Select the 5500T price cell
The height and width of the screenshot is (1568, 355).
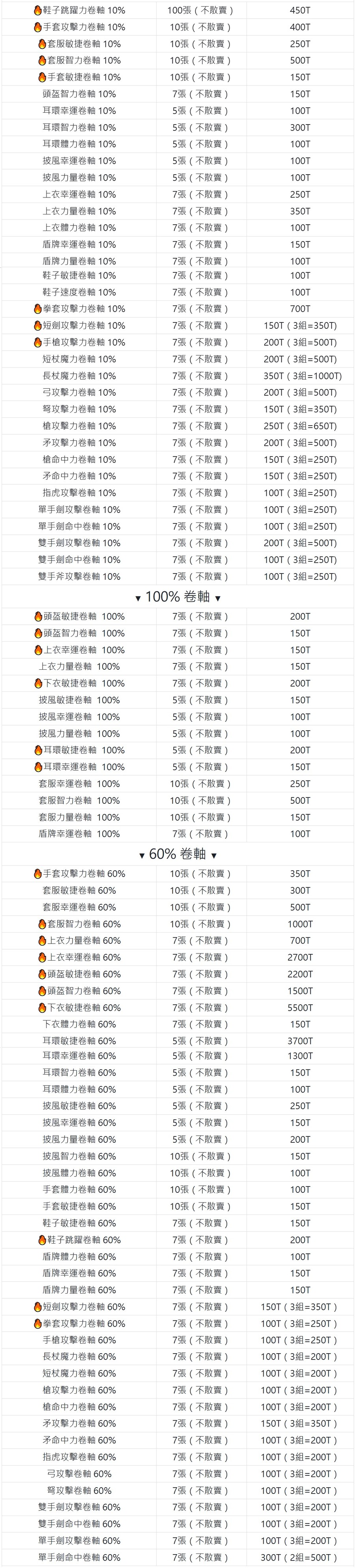click(300, 1008)
